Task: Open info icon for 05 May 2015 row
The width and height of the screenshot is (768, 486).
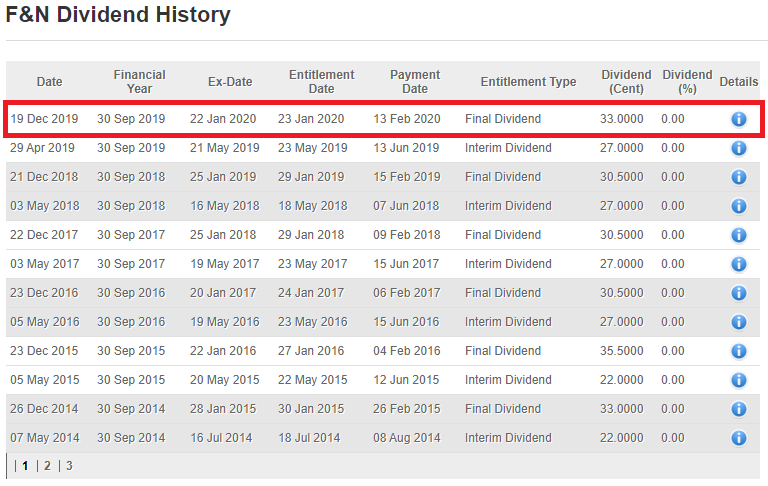Action: pyautogui.click(x=738, y=380)
